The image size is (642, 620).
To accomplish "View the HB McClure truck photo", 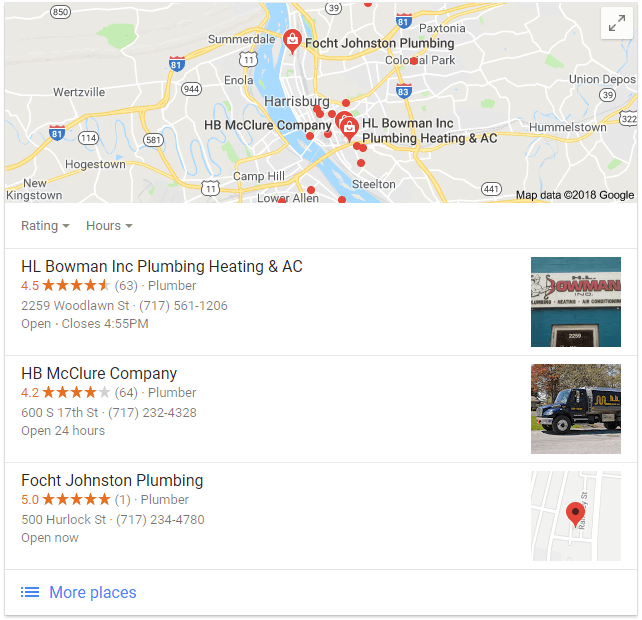I will tap(576, 409).
